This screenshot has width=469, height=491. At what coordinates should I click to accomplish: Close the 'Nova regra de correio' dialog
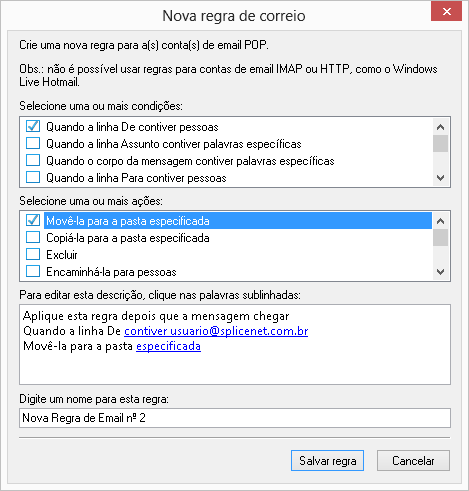coord(446,12)
